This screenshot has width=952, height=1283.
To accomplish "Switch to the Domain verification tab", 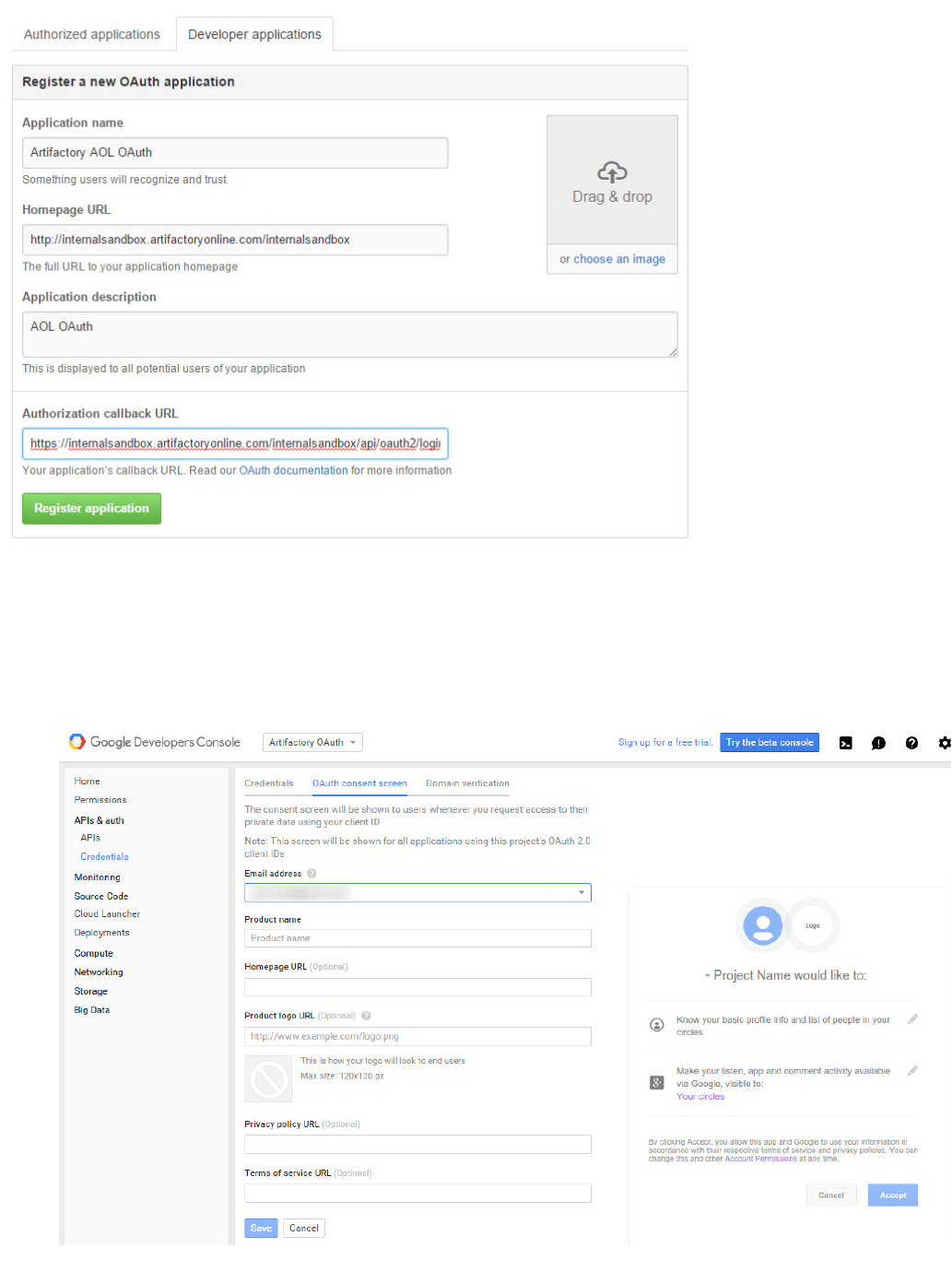I will coord(467,783).
